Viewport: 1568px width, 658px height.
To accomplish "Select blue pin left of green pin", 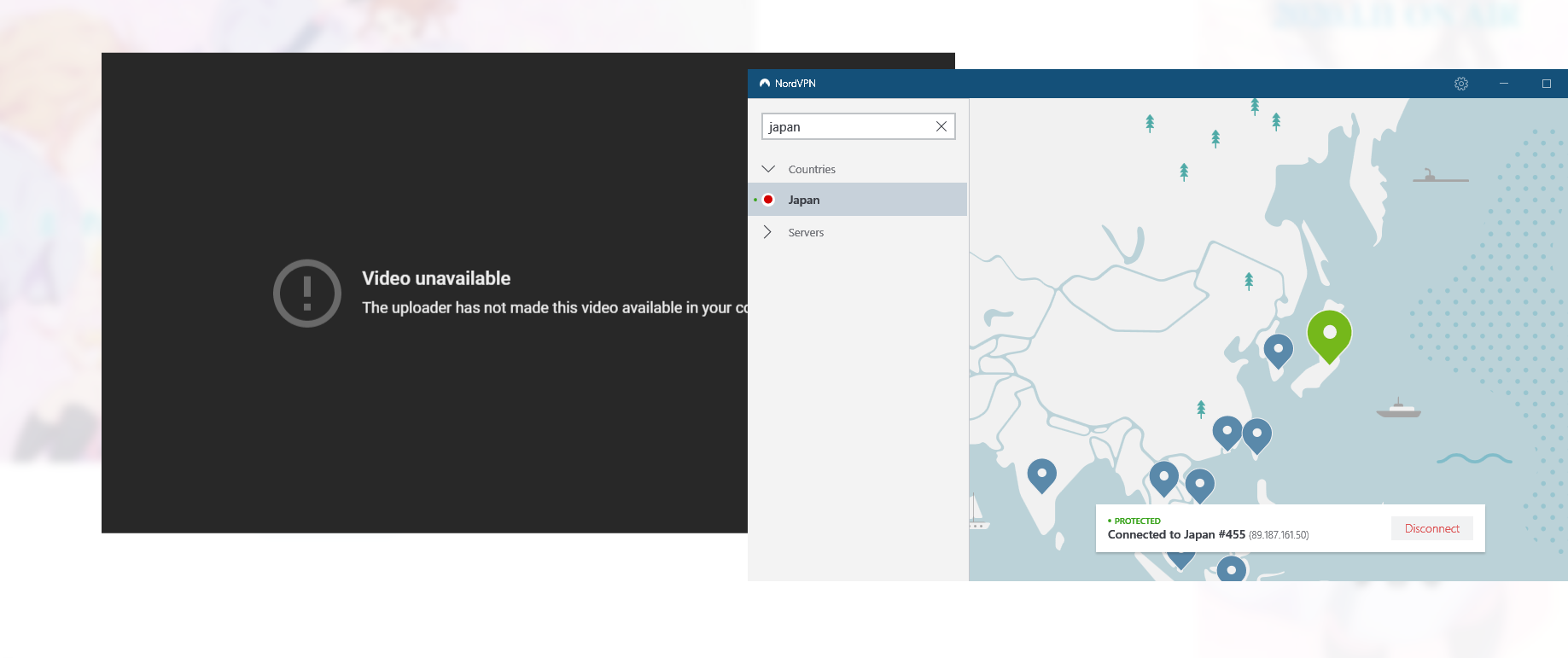I will pos(1278,350).
